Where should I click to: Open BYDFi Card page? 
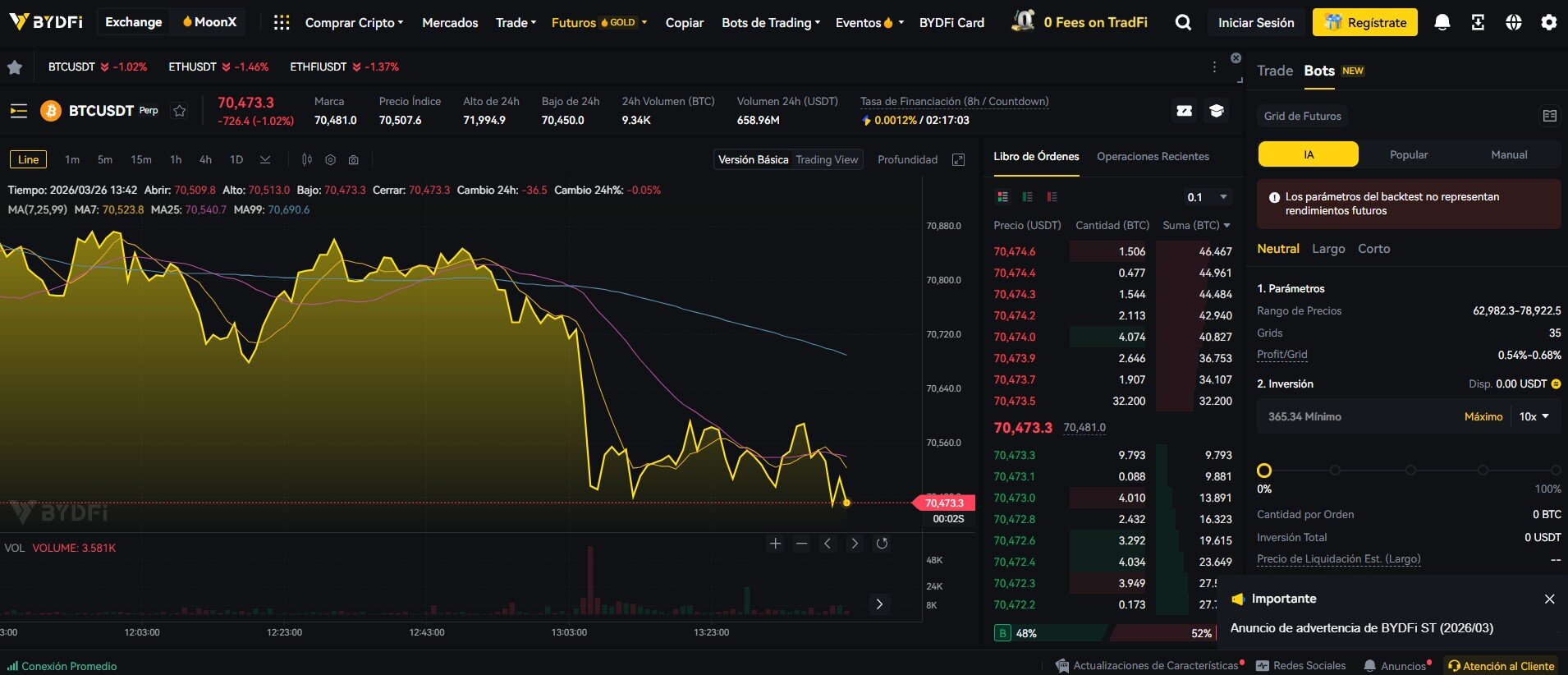pos(951,23)
